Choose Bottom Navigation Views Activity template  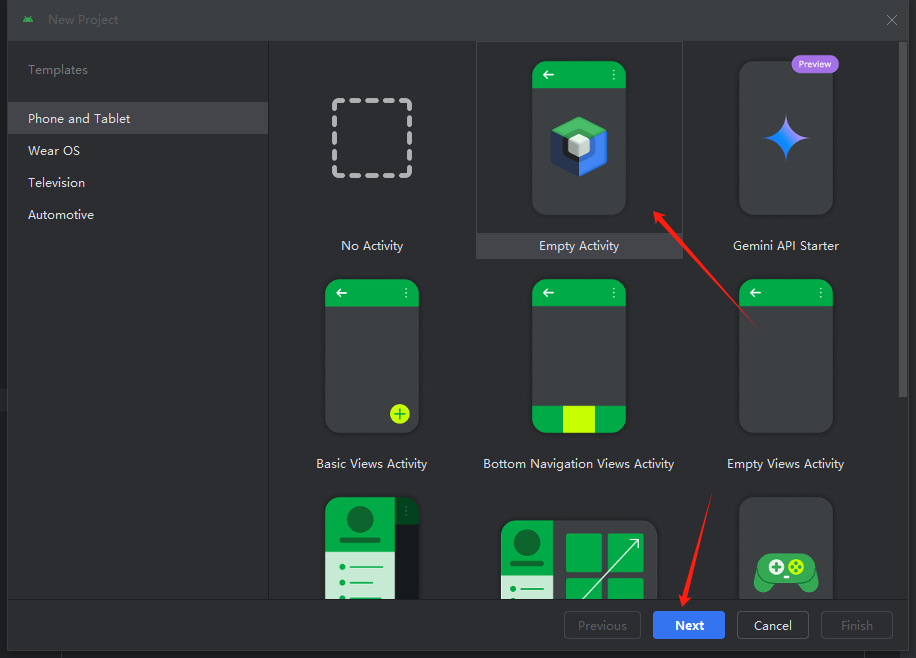(579, 356)
